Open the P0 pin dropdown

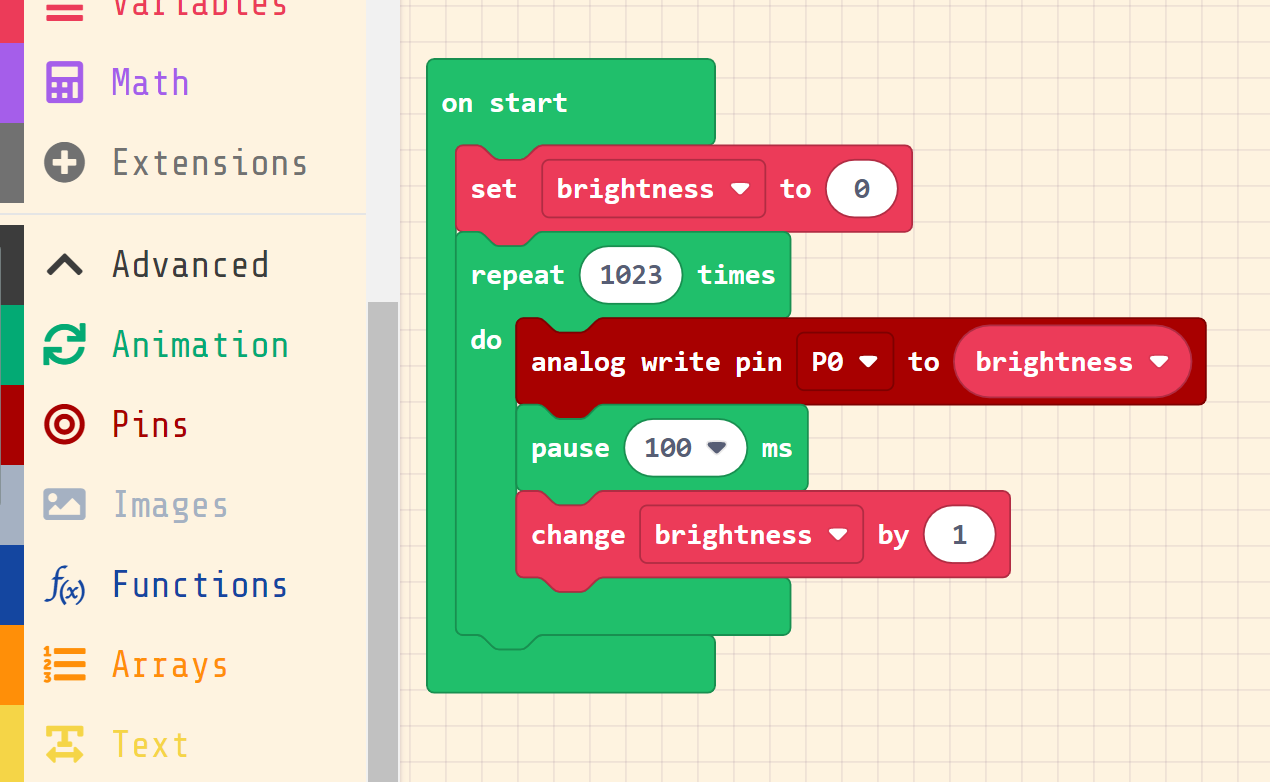(867, 362)
